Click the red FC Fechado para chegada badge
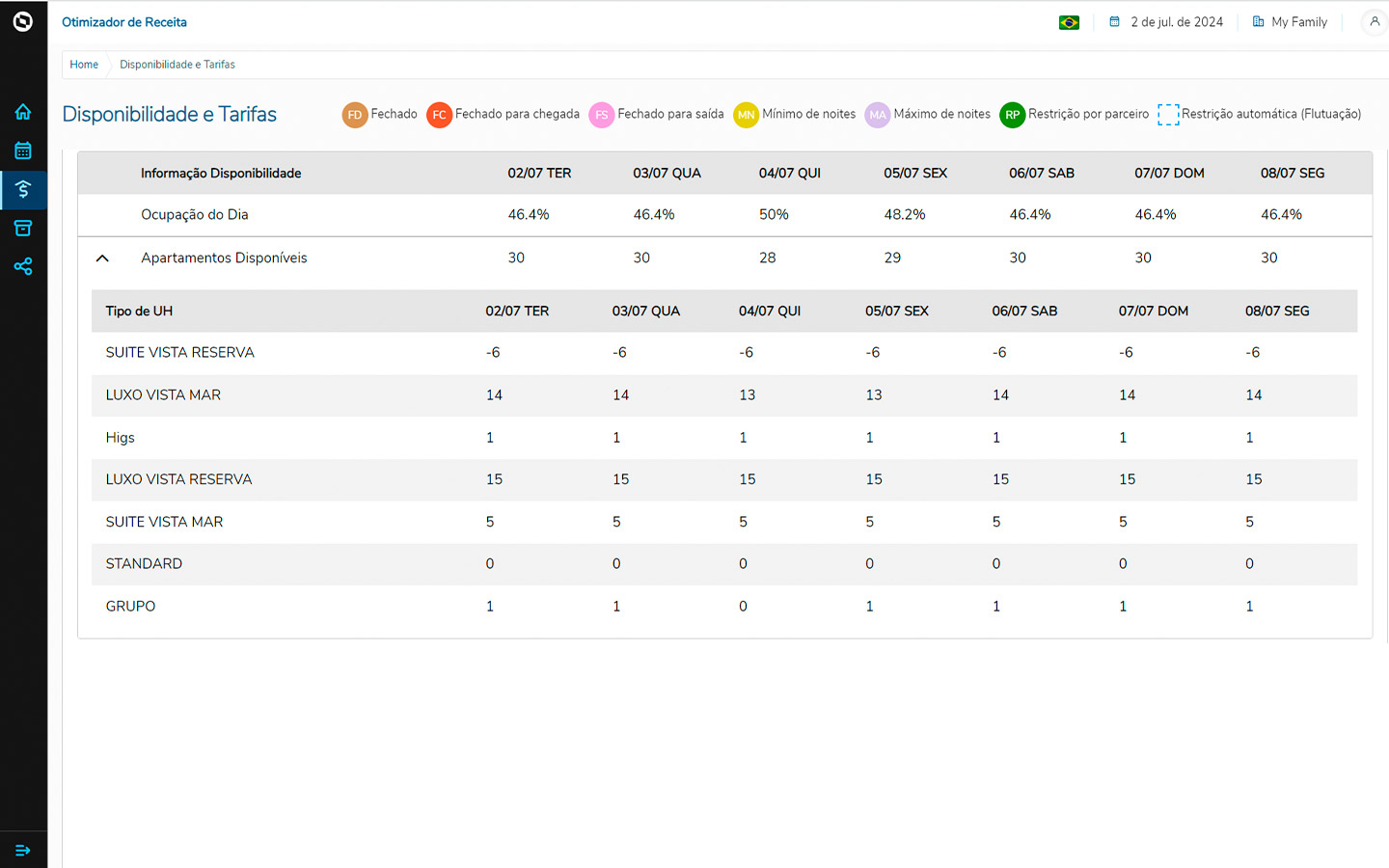1389x868 pixels. (x=439, y=115)
